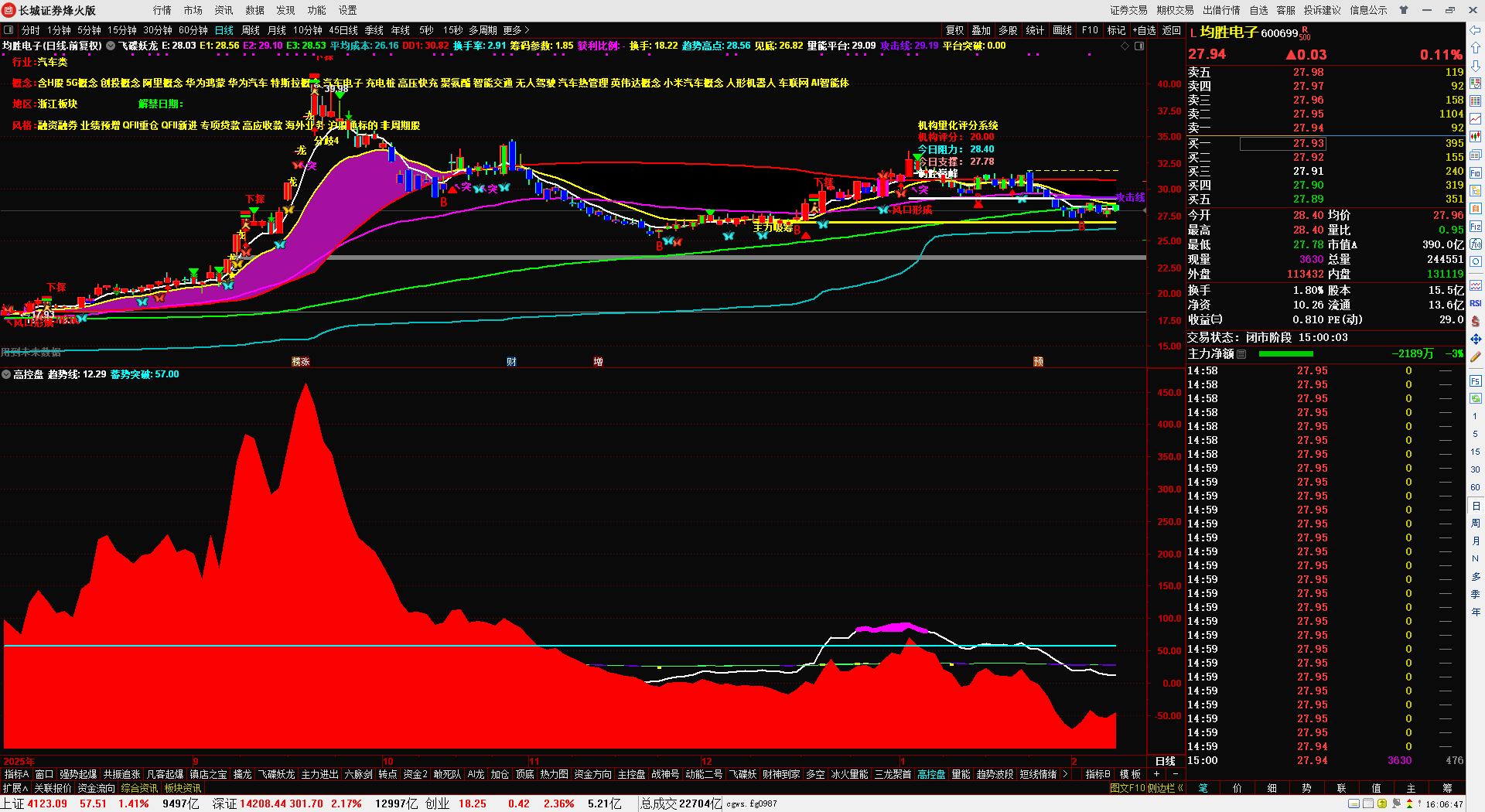1485x812 pixels.
Task: Click the chart settings square icon by 分时
Action: click(9, 30)
